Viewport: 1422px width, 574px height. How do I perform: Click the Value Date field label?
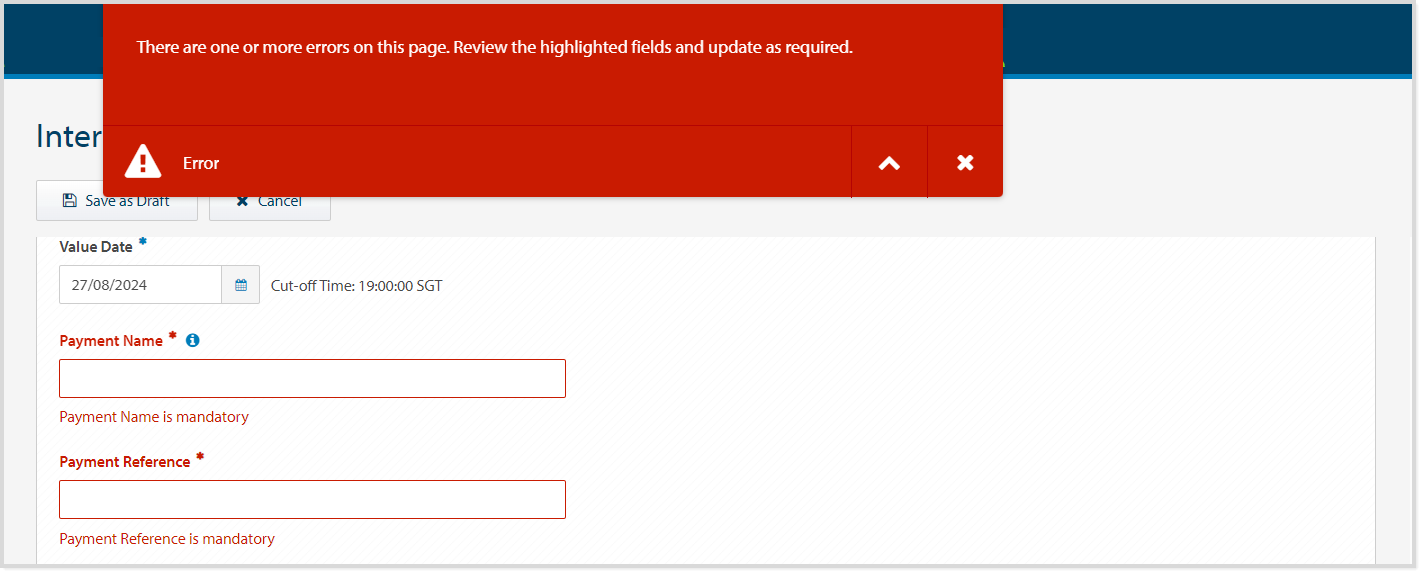[x=96, y=247]
